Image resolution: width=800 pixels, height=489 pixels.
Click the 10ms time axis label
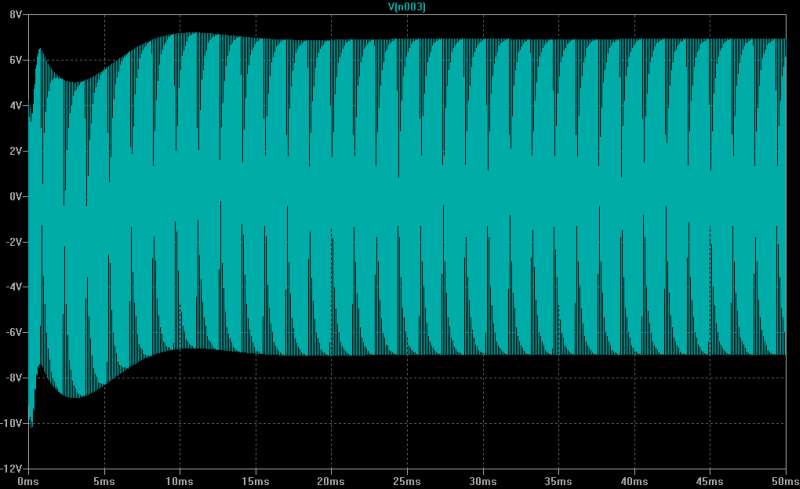point(180,481)
